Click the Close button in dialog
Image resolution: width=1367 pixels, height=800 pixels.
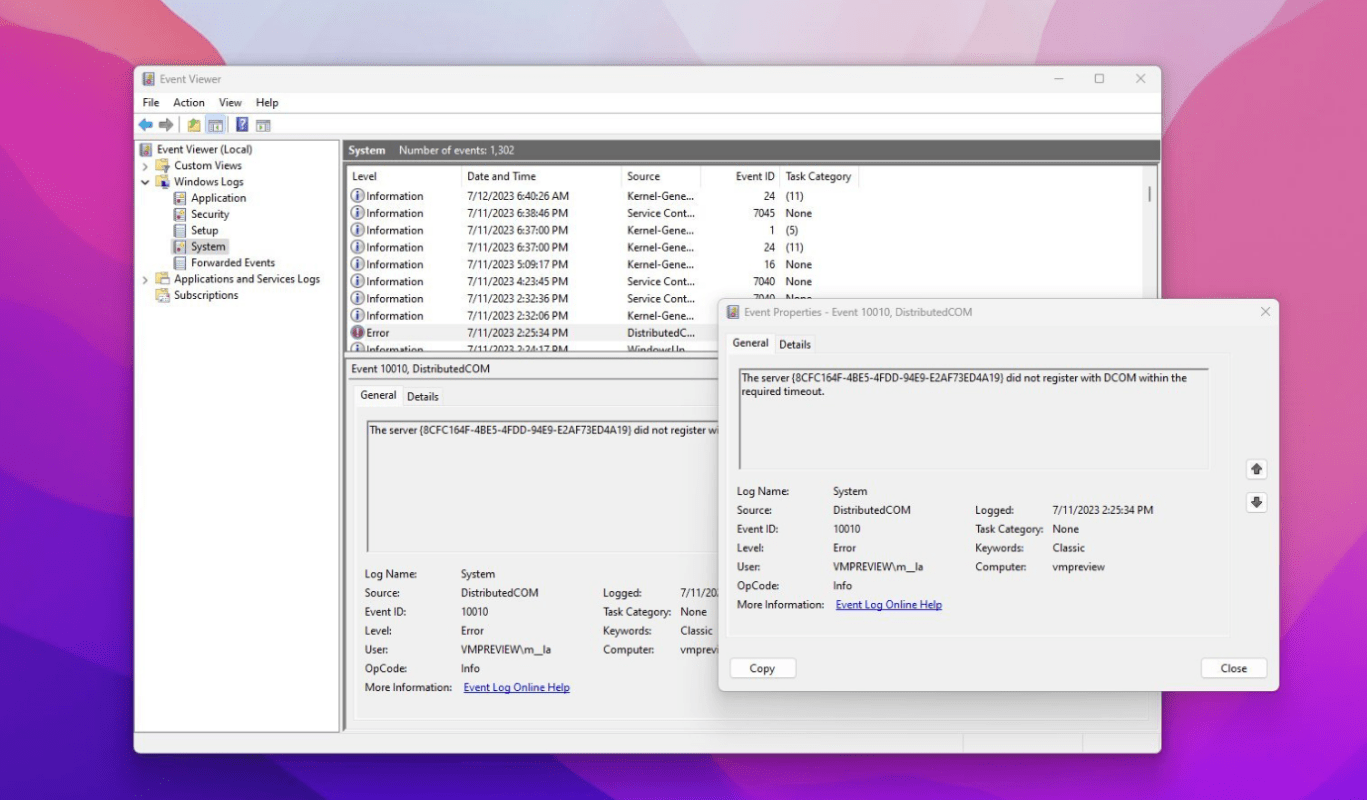click(x=1233, y=668)
